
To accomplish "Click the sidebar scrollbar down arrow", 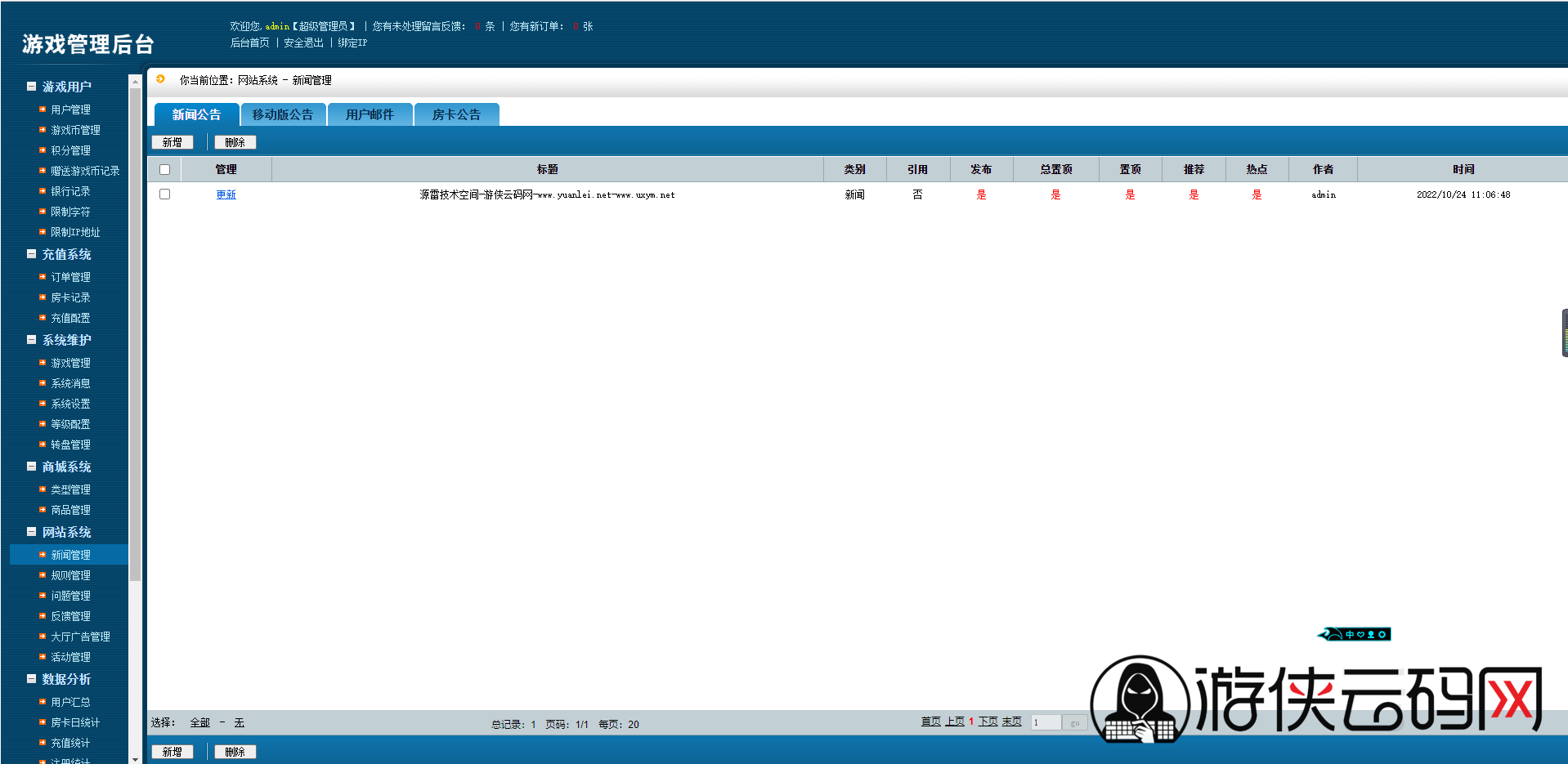I will 135,759.
